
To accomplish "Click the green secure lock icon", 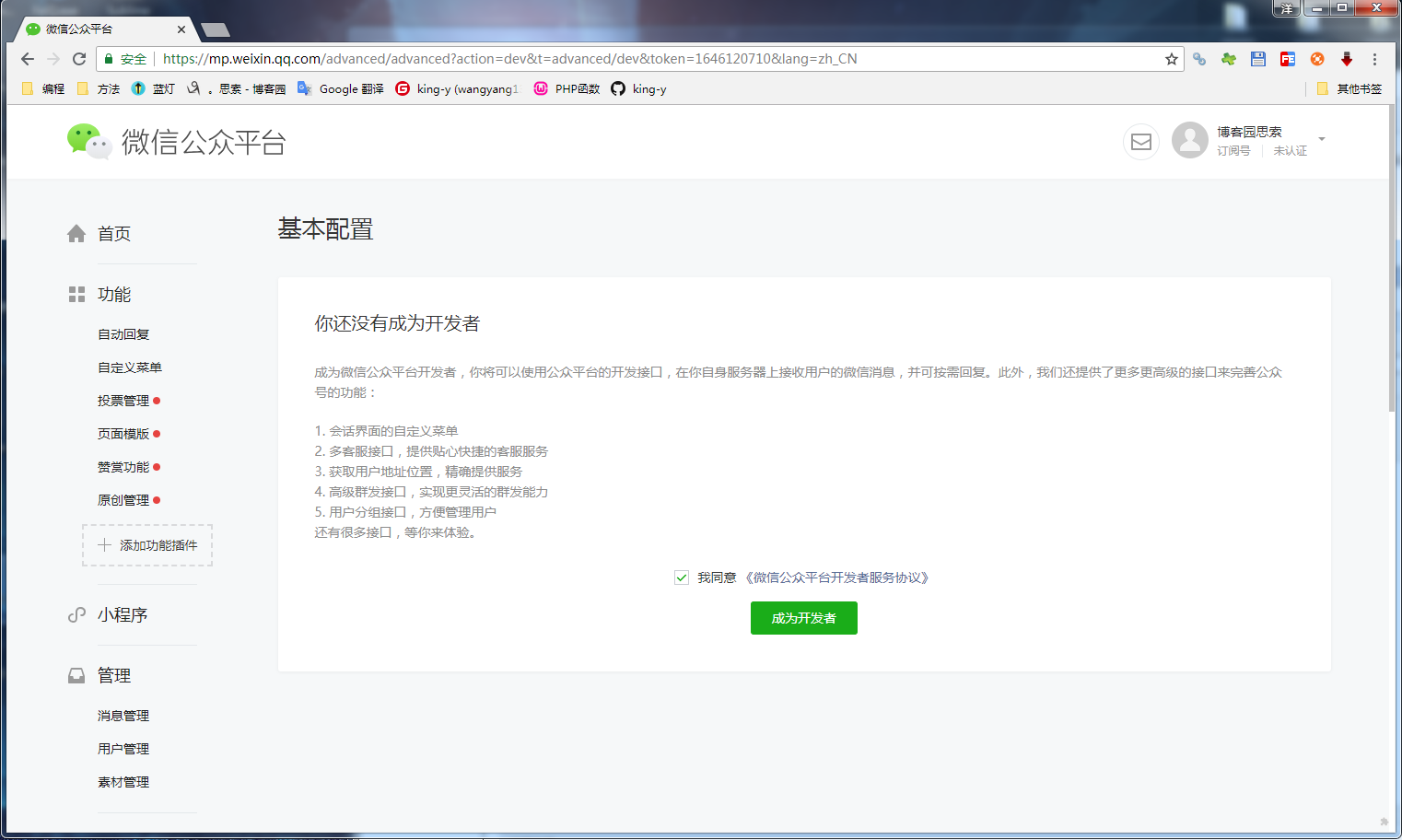I will pyautogui.click(x=109, y=59).
